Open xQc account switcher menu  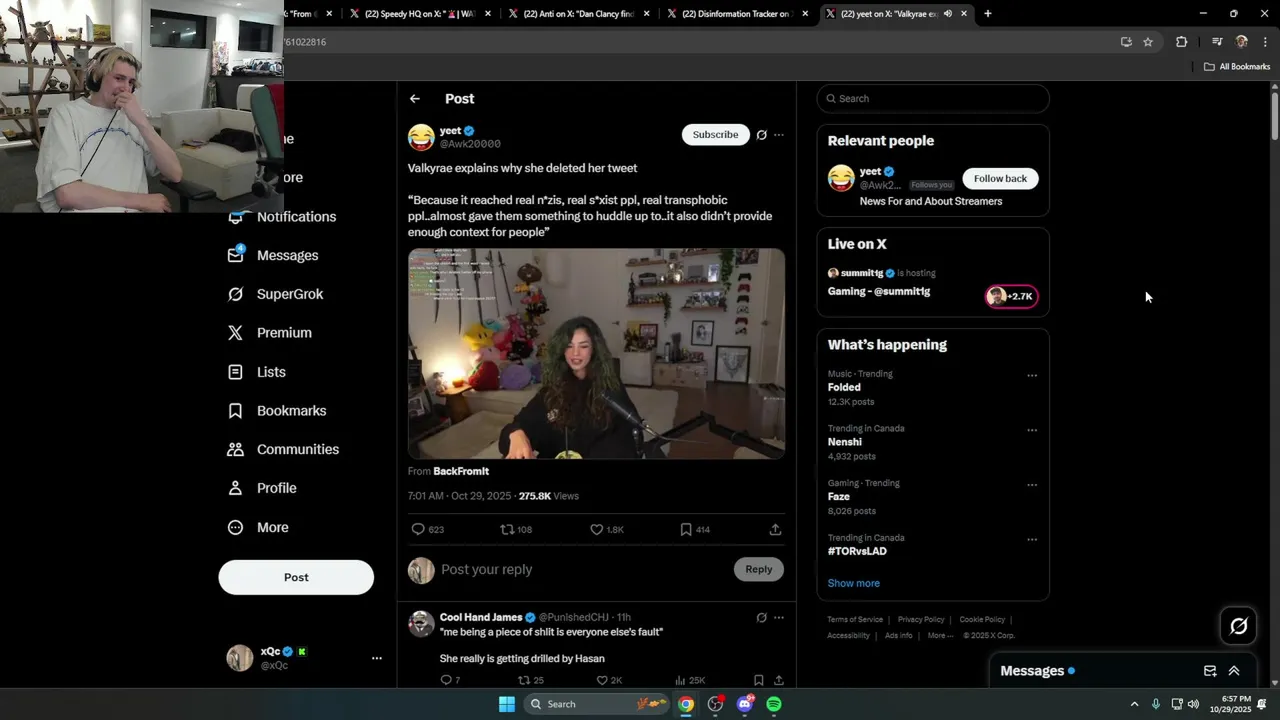tap(376, 658)
